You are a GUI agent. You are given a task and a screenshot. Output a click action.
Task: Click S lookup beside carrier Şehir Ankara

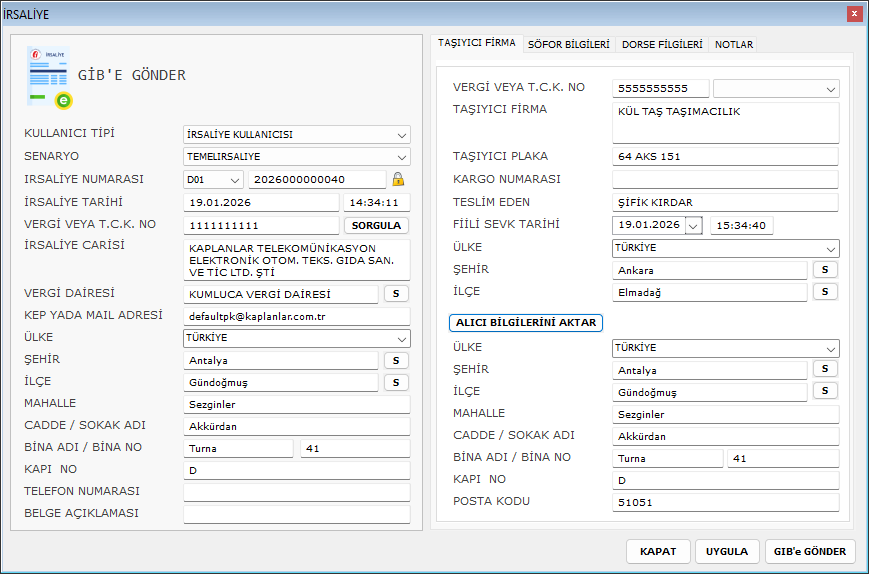[x=825, y=270]
